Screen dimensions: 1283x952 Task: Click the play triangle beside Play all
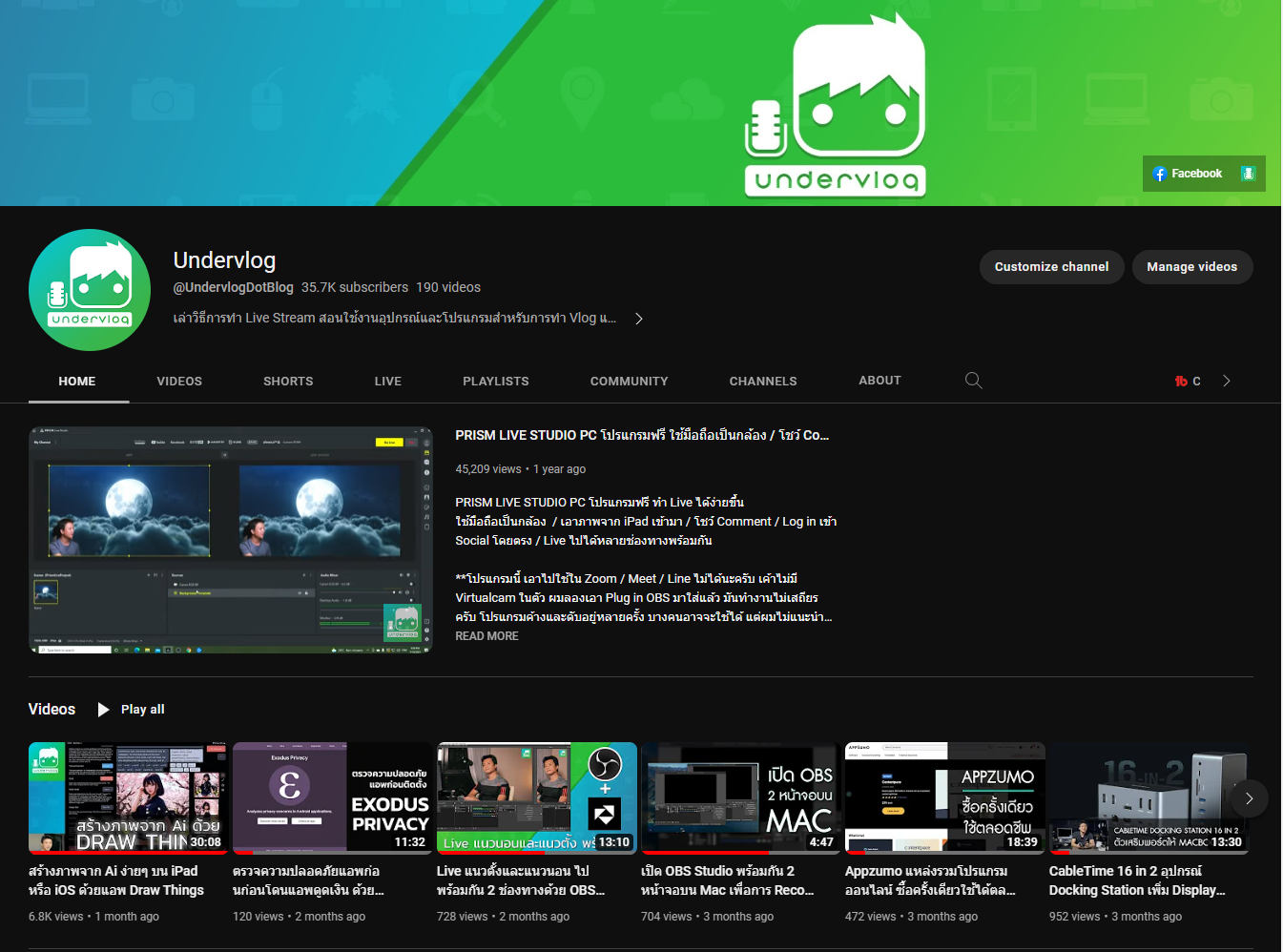[x=102, y=709]
